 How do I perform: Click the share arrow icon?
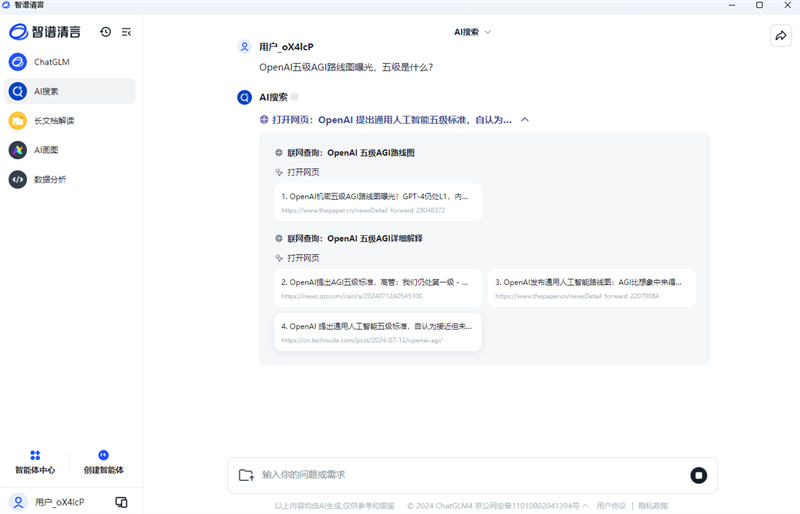pyautogui.click(x=780, y=35)
